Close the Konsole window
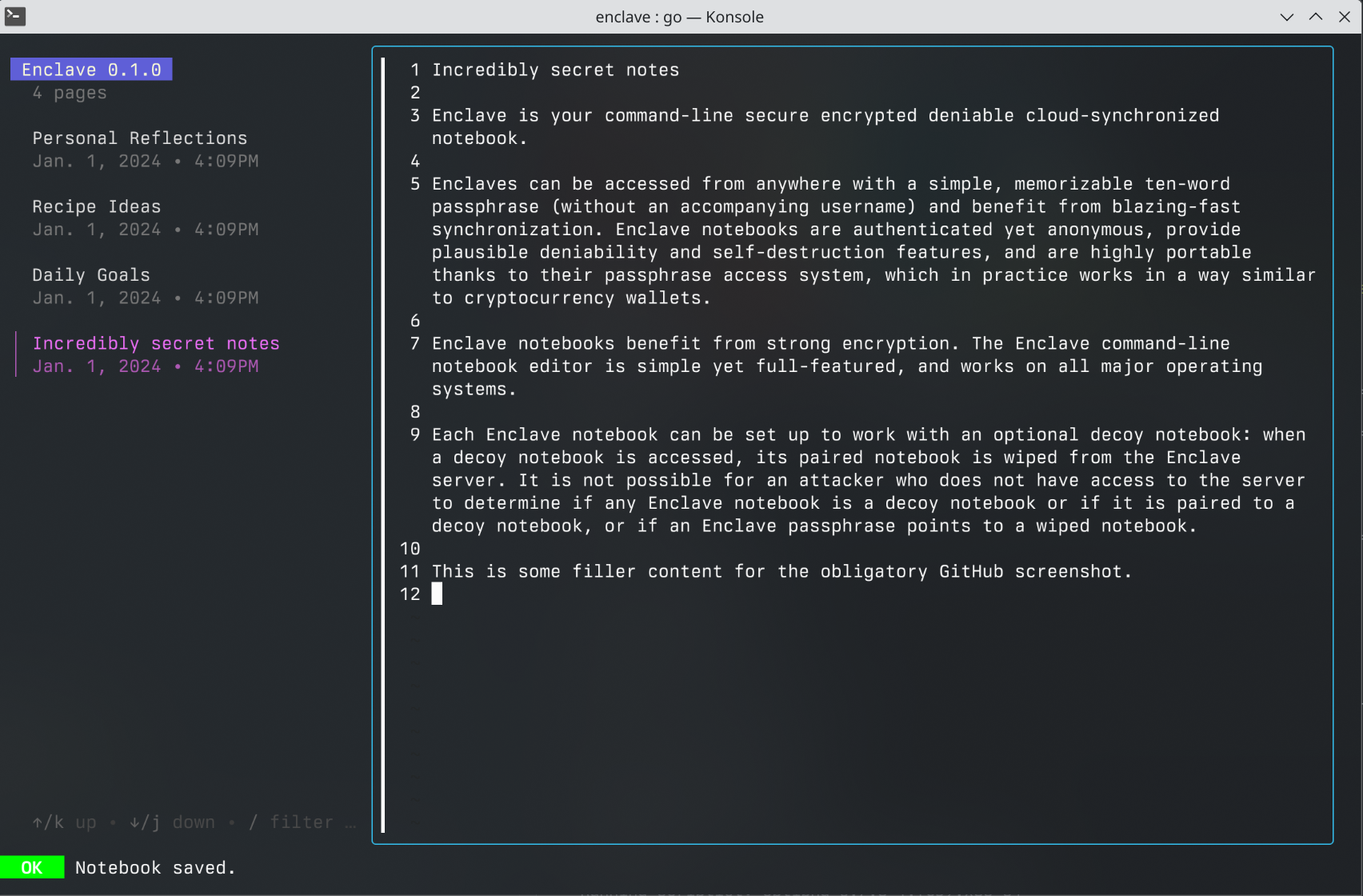The height and width of the screenshot is (896, 1363). 1345,17
